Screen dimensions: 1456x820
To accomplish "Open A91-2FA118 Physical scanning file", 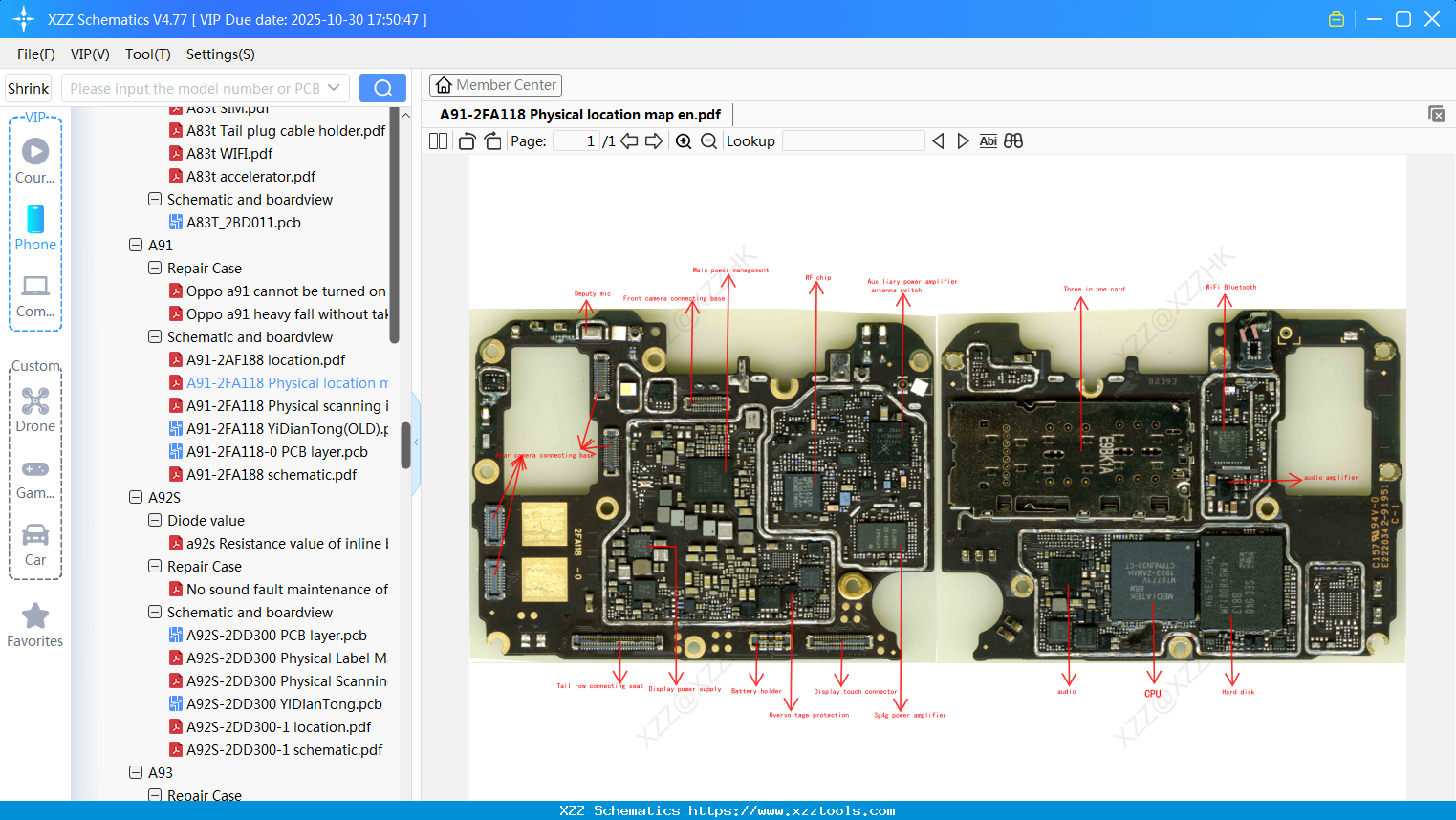I will click(287, 405).
